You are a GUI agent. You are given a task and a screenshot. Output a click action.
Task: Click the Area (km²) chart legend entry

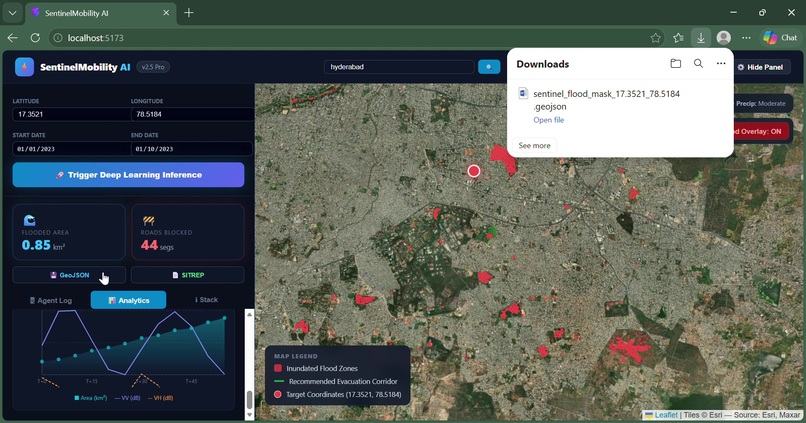click(x=90, y=398)
